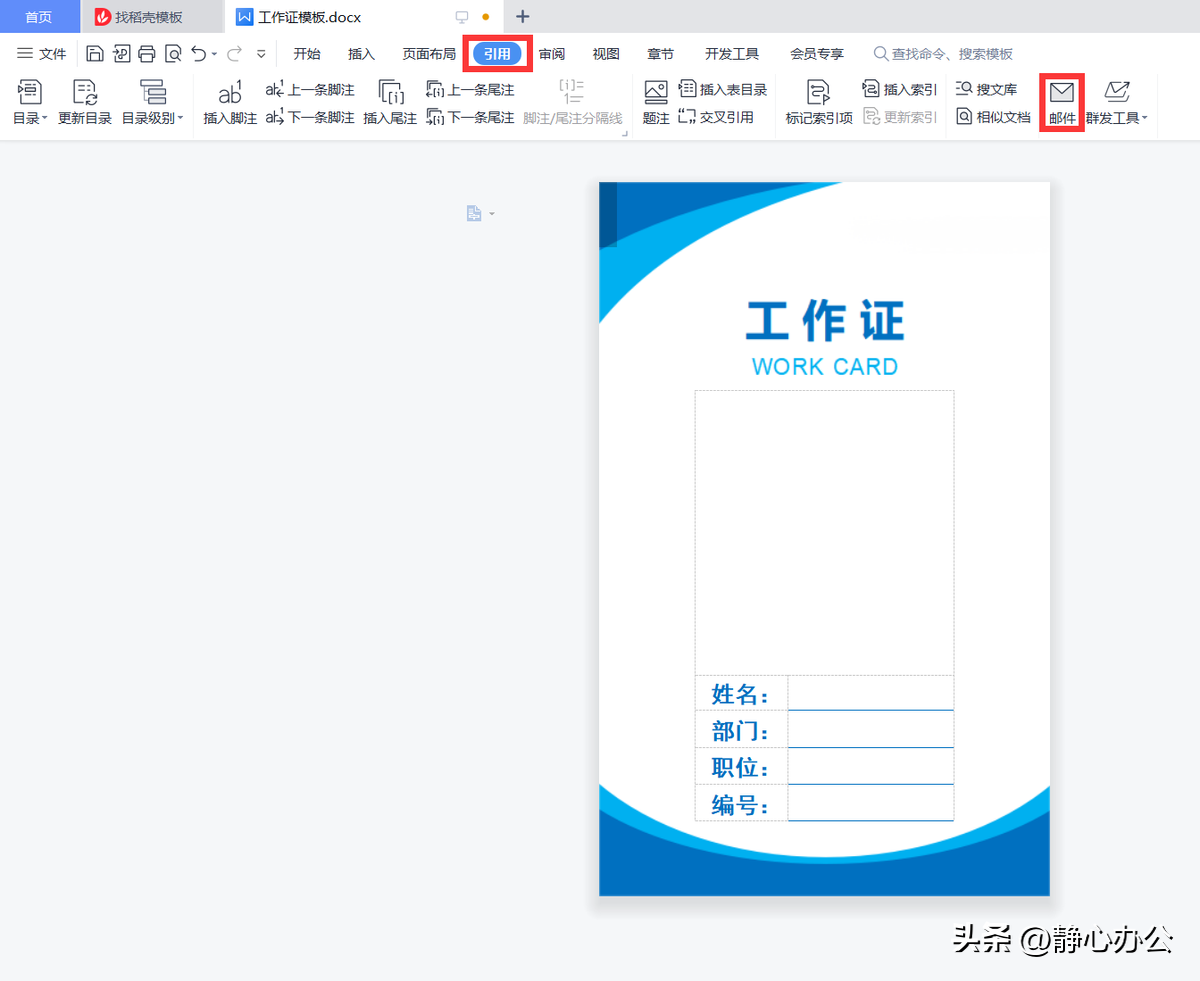Click the new tab plus button

coord(522,17)
